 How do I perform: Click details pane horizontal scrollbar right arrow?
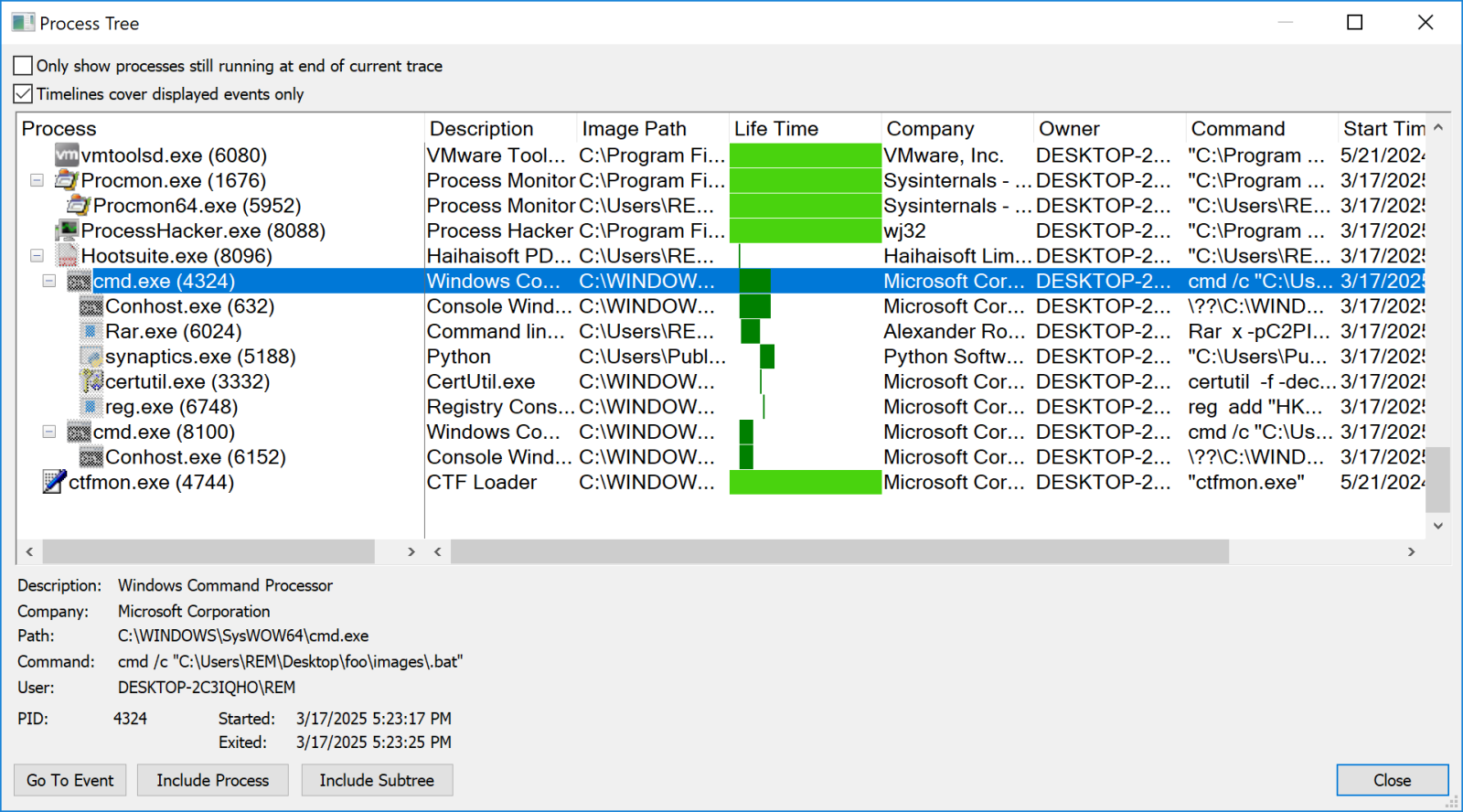click(1412, 551)
